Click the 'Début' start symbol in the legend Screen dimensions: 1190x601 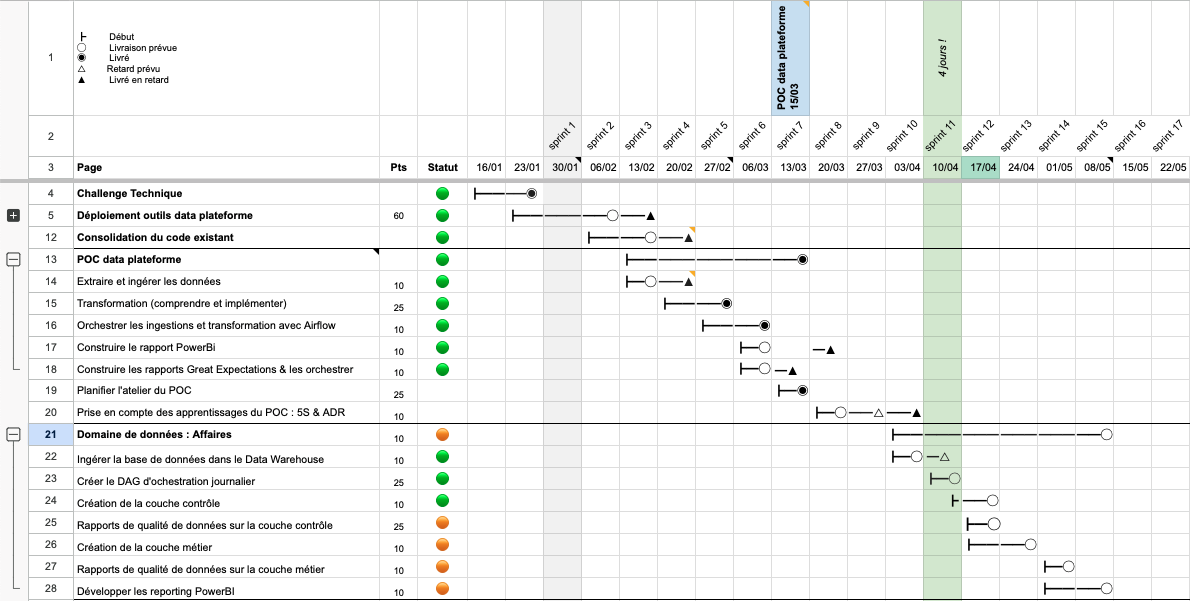(x=80, y=36)
